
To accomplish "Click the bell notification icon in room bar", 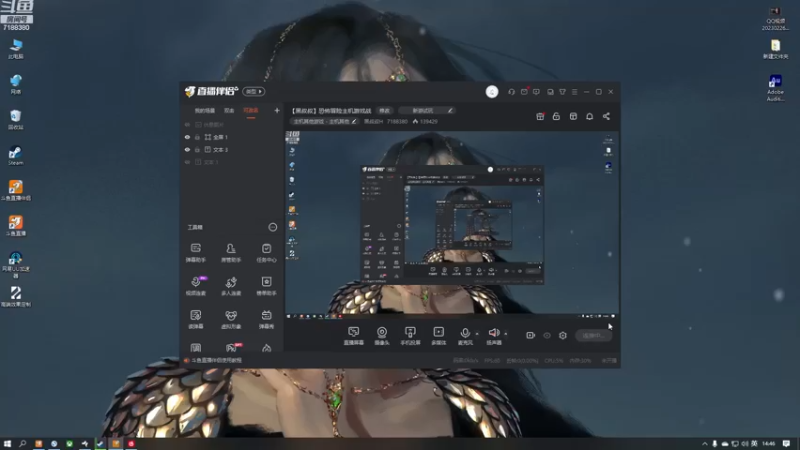I will click(589, 116).
